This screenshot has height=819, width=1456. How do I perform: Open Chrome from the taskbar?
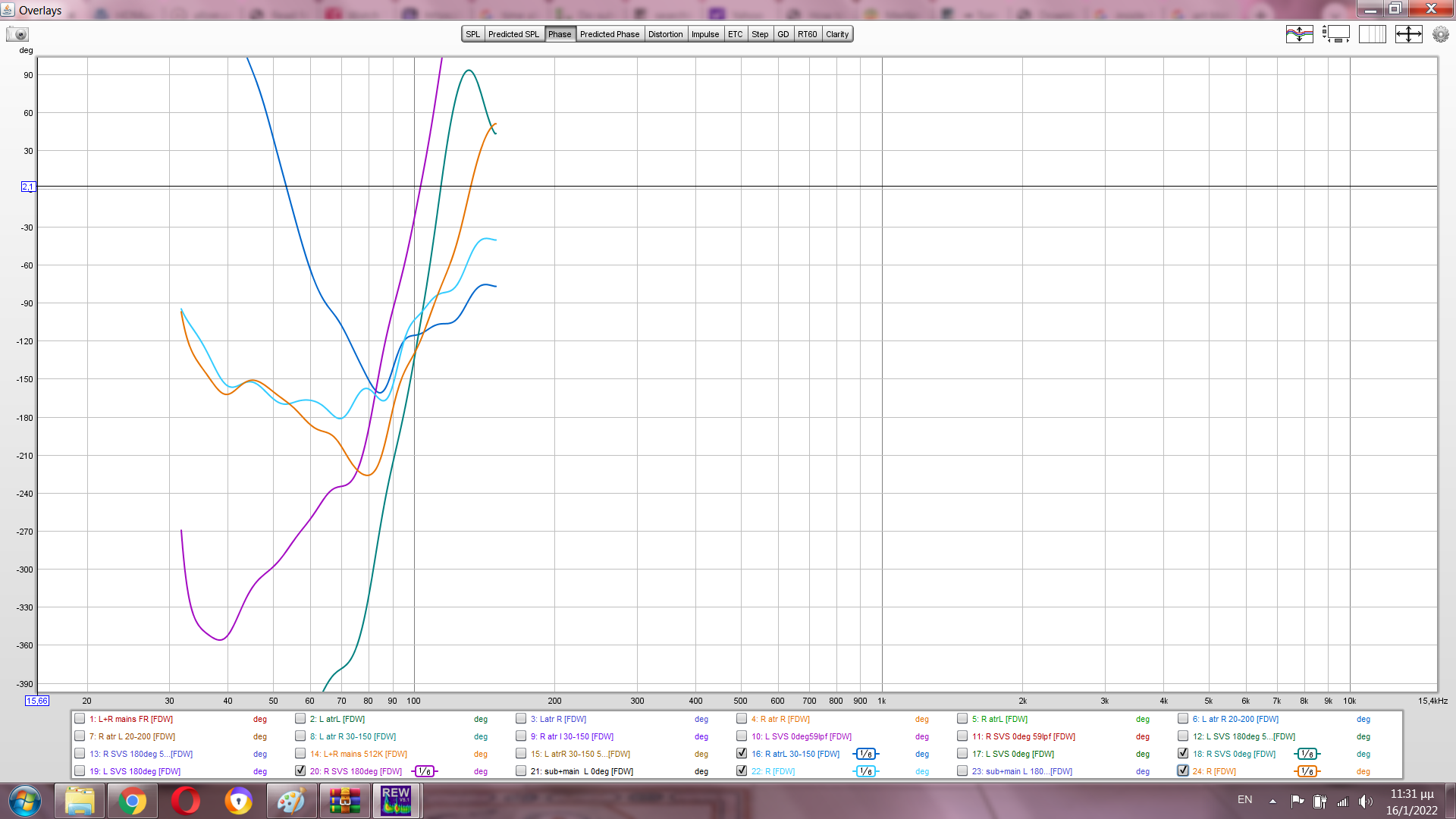pos(132,801)
